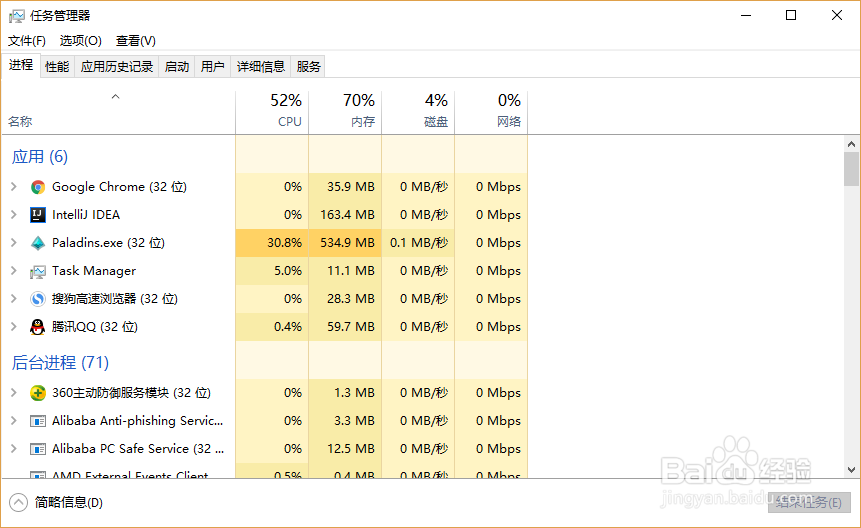
Task: Sort by the CPU column header
Action: tap(272, 113)
